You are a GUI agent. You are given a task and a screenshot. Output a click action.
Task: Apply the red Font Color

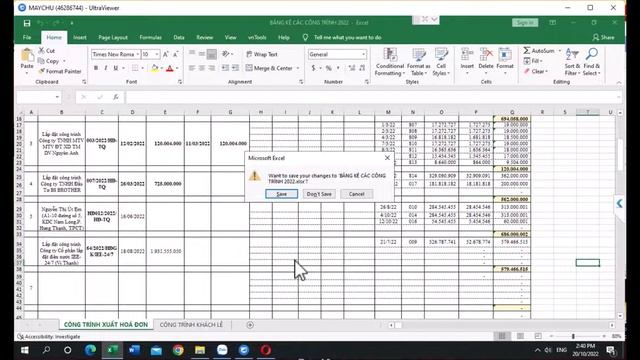[x=170, y=68]
